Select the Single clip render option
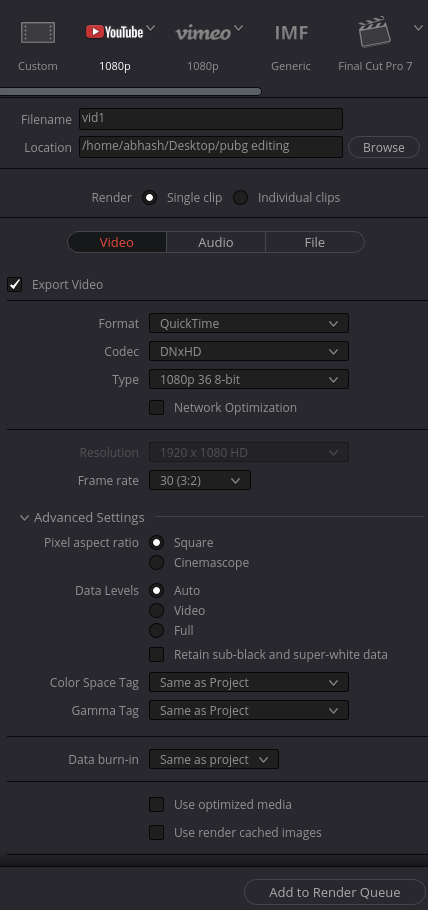 tap(150, 198)
